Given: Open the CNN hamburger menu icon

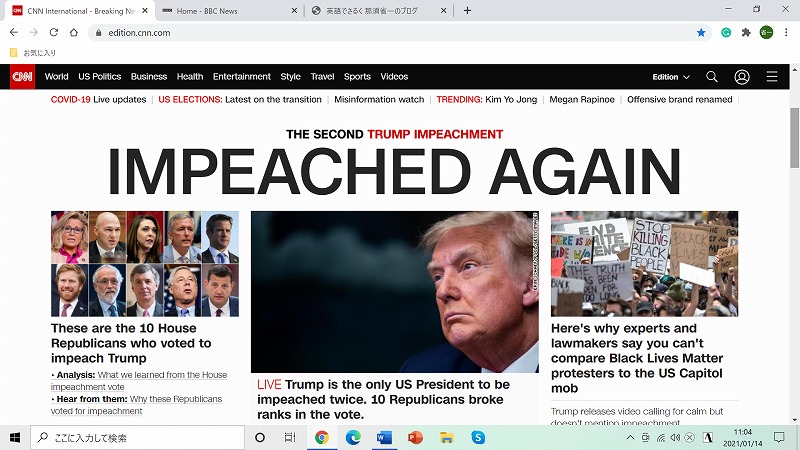Looking at the screenshot, I should (x=772, y=77).
